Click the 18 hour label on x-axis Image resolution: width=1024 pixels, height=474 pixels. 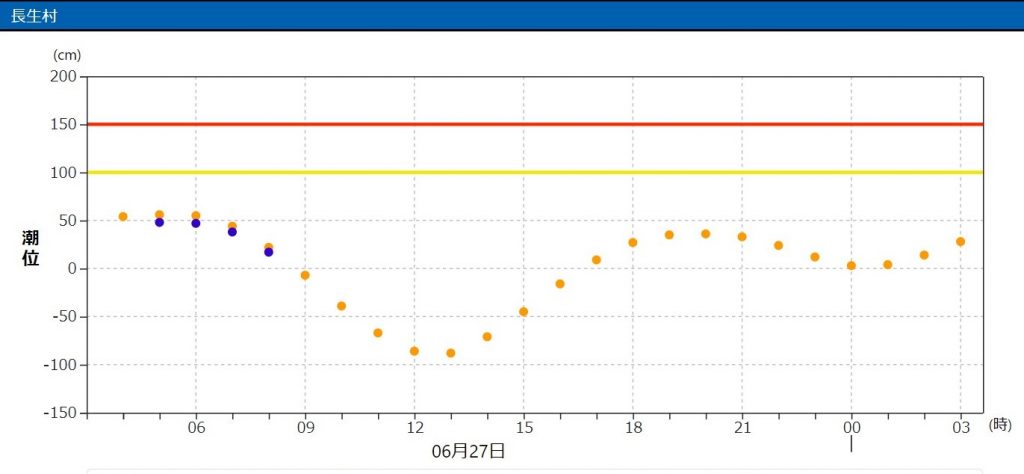(633, 428)
